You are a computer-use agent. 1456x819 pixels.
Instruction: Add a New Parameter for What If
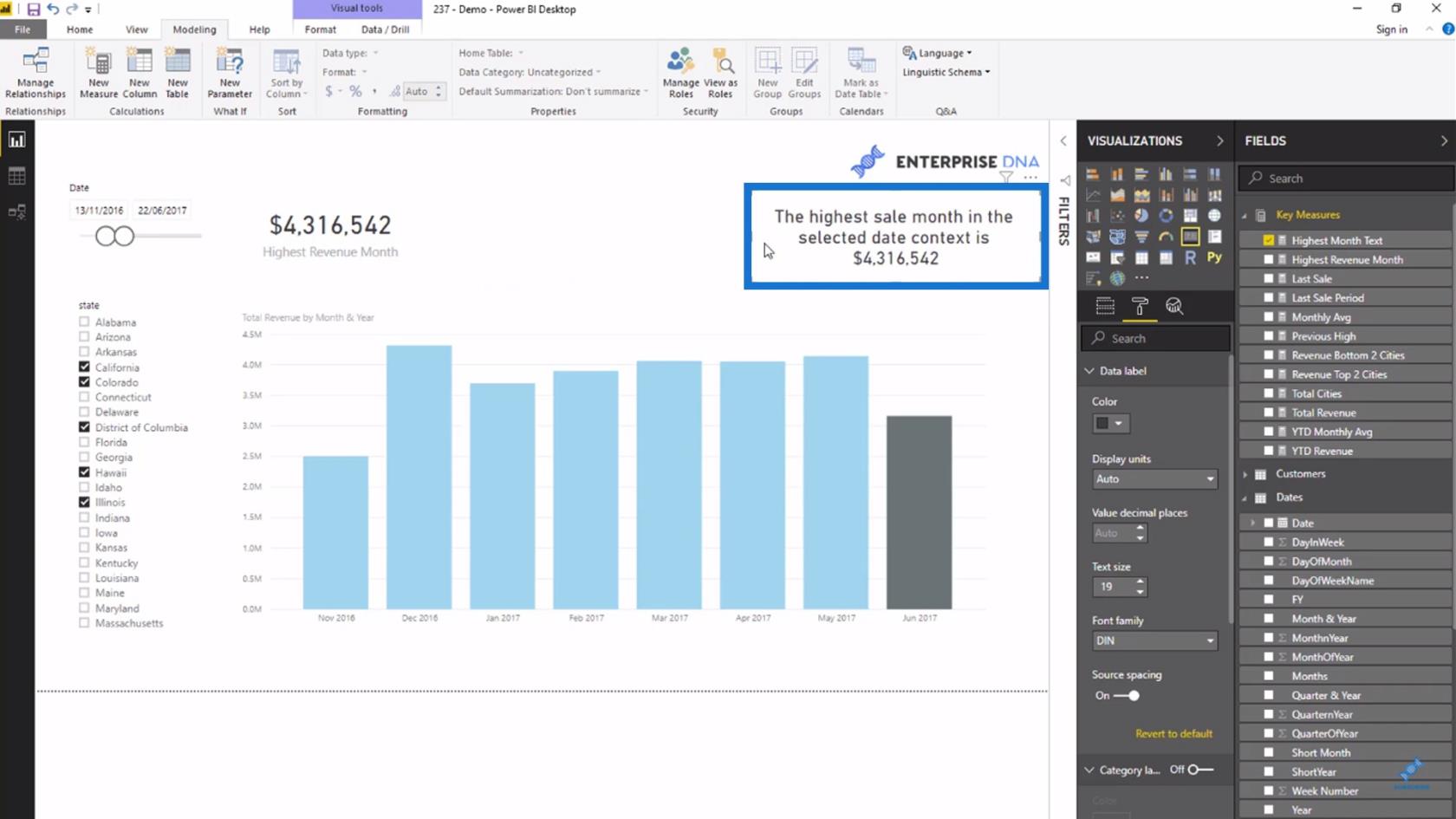[x=230, y=74]
